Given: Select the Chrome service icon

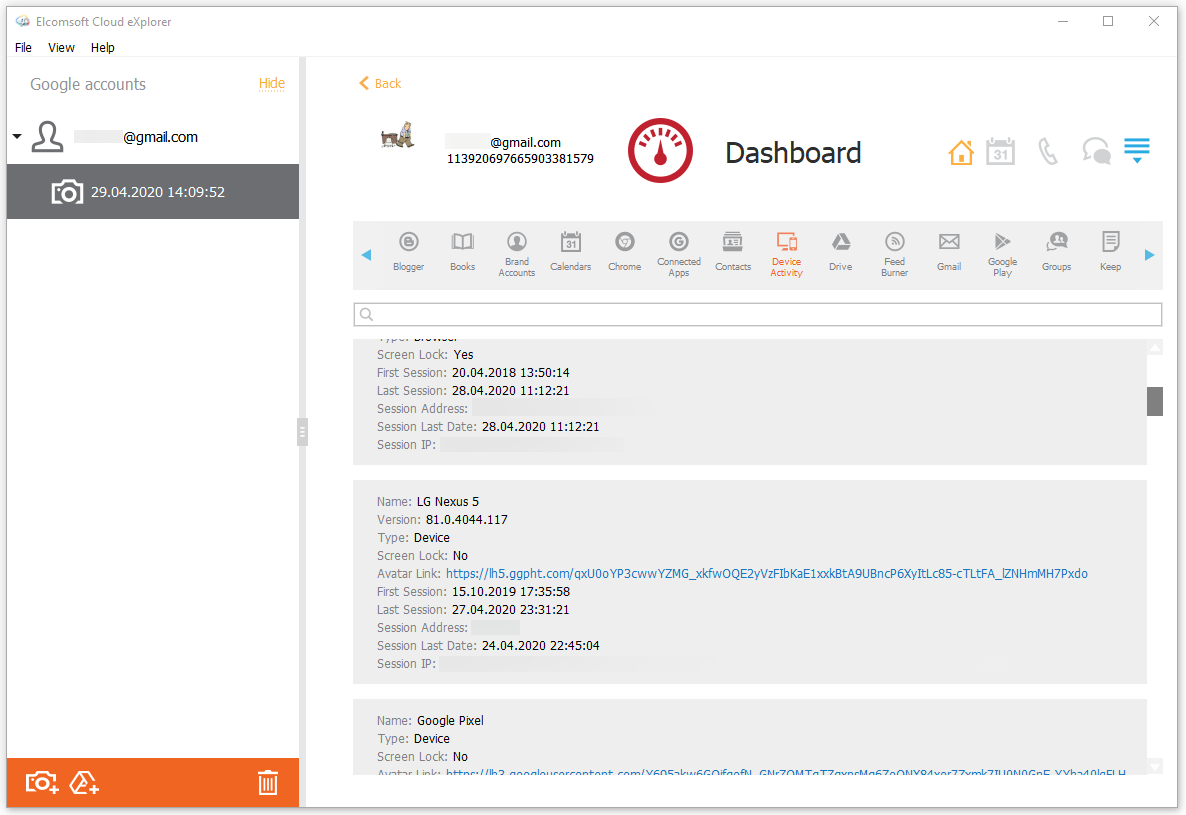Looking at the screenshot, I should point(624,252).
